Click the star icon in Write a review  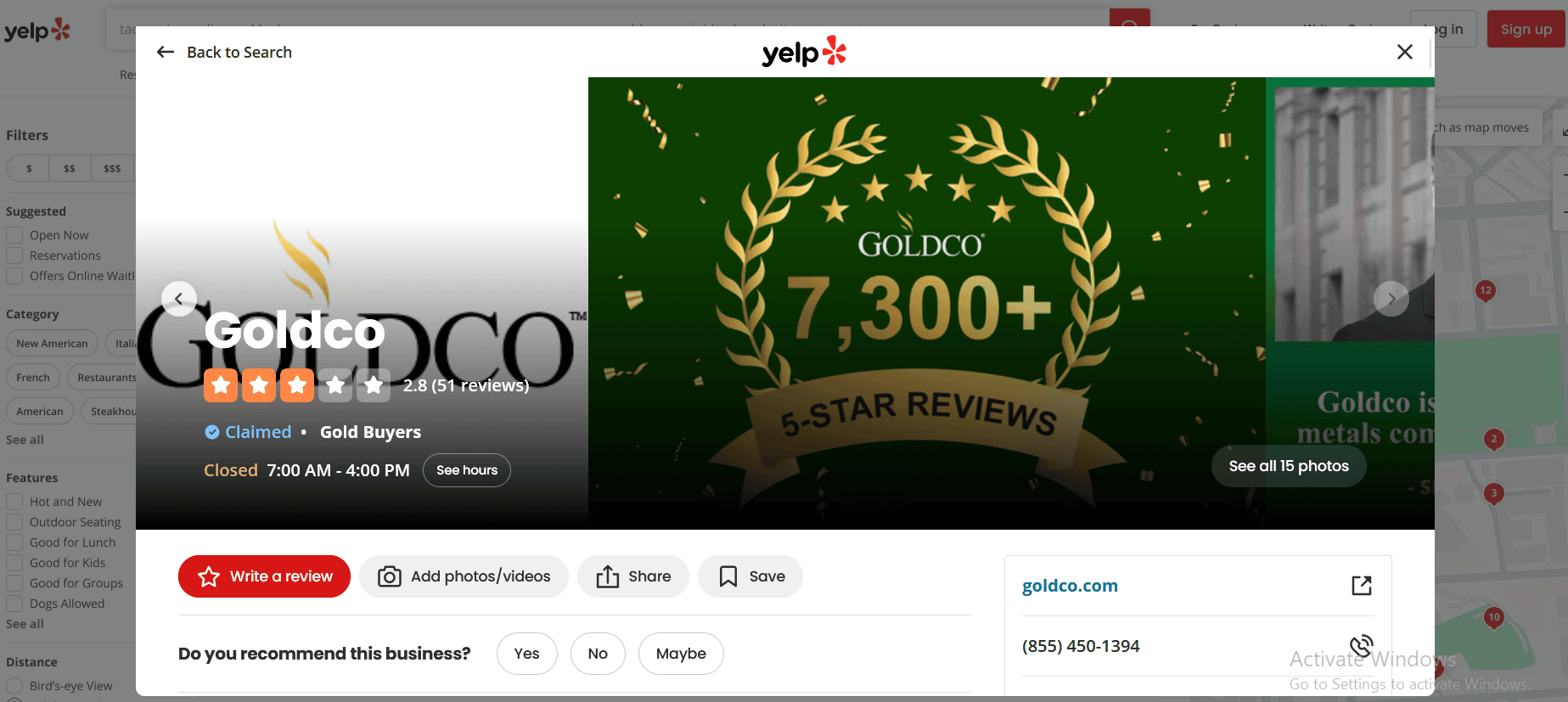tap(209, 576)
